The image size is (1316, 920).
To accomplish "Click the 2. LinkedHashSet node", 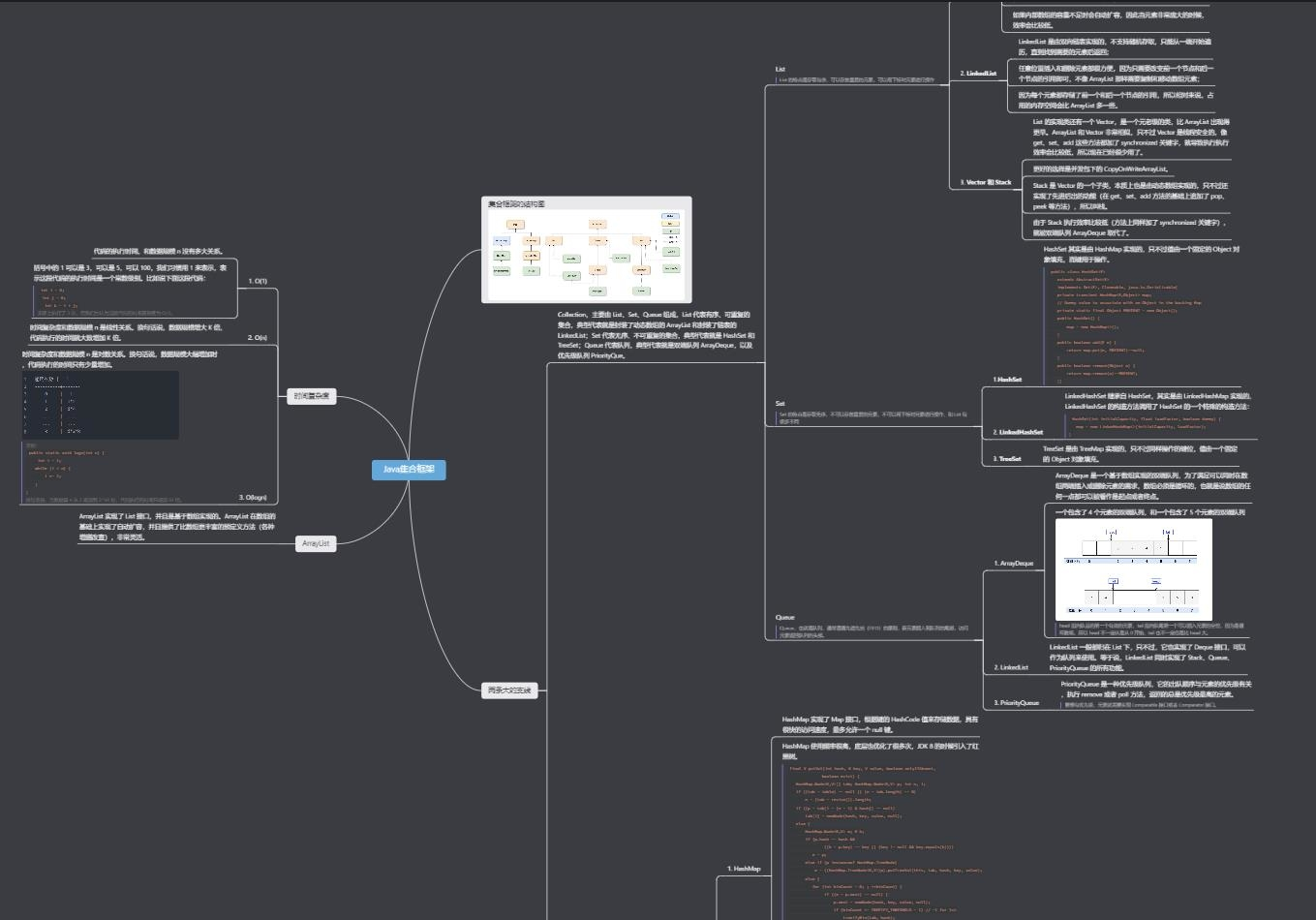I will [x=1018, y=432].
